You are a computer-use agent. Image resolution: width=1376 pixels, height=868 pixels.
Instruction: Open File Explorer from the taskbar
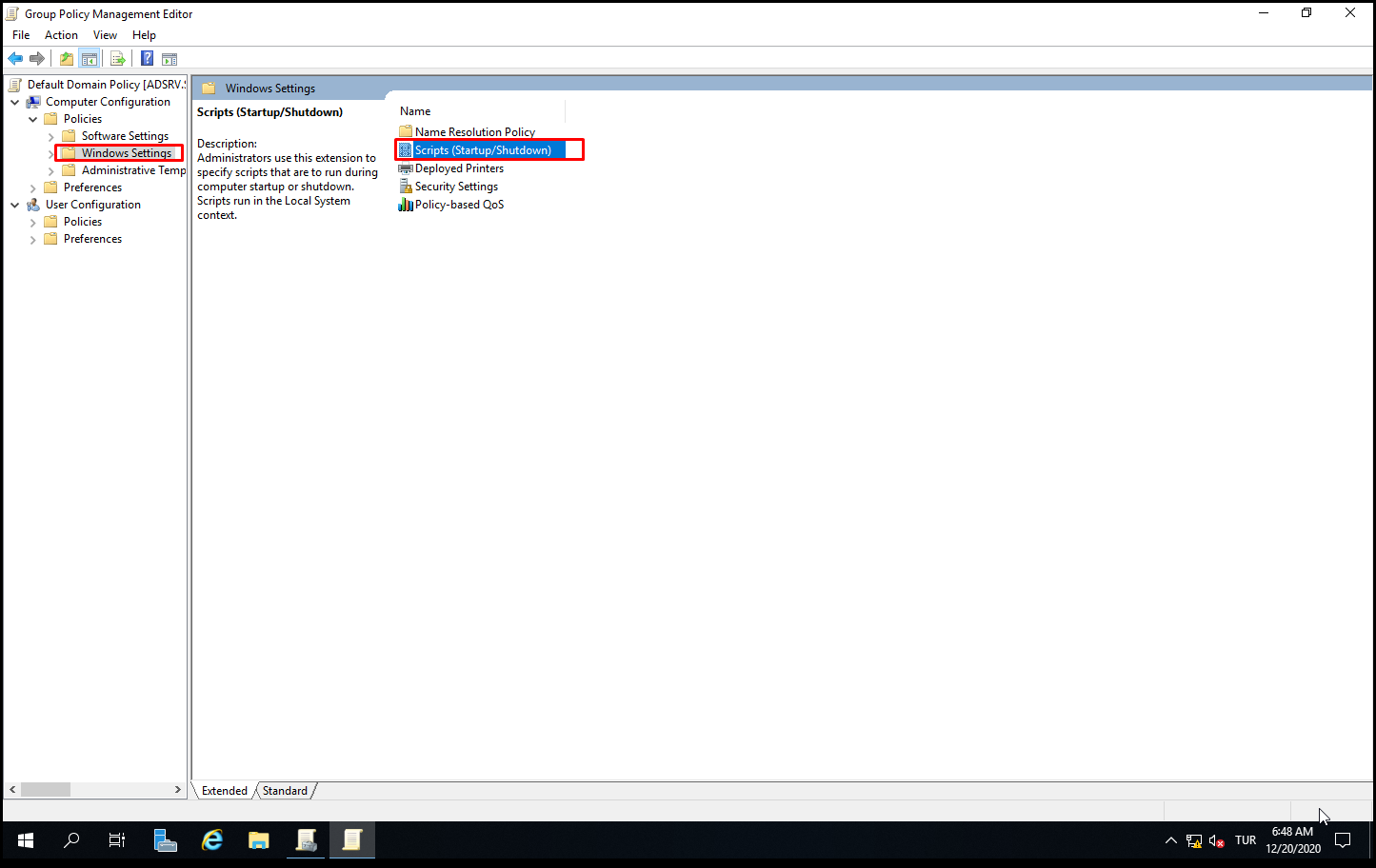[x=259, y=840]
